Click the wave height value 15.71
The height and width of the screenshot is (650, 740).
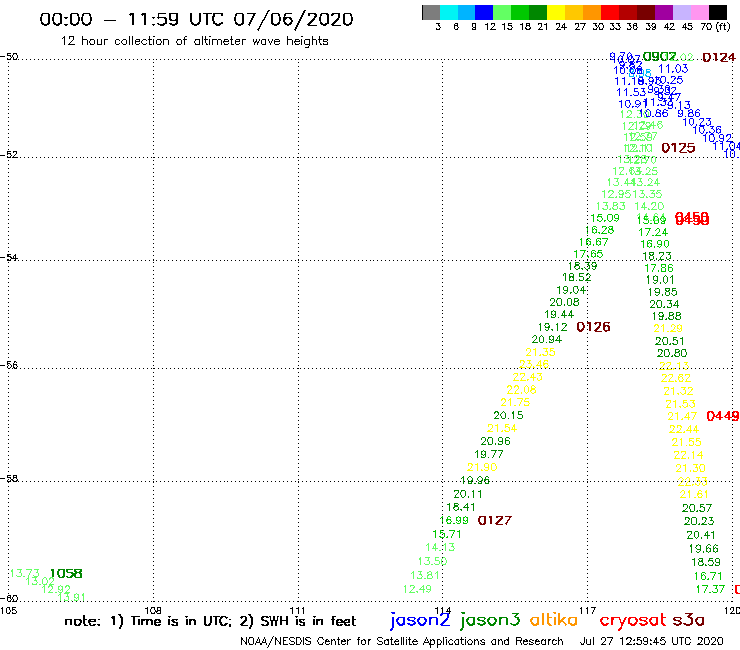[x=447, y=534]
